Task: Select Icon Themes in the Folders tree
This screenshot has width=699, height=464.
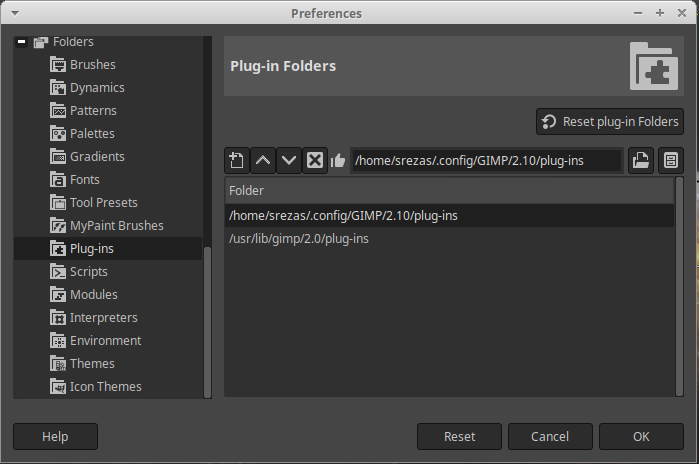Action: tap(106, 386)
